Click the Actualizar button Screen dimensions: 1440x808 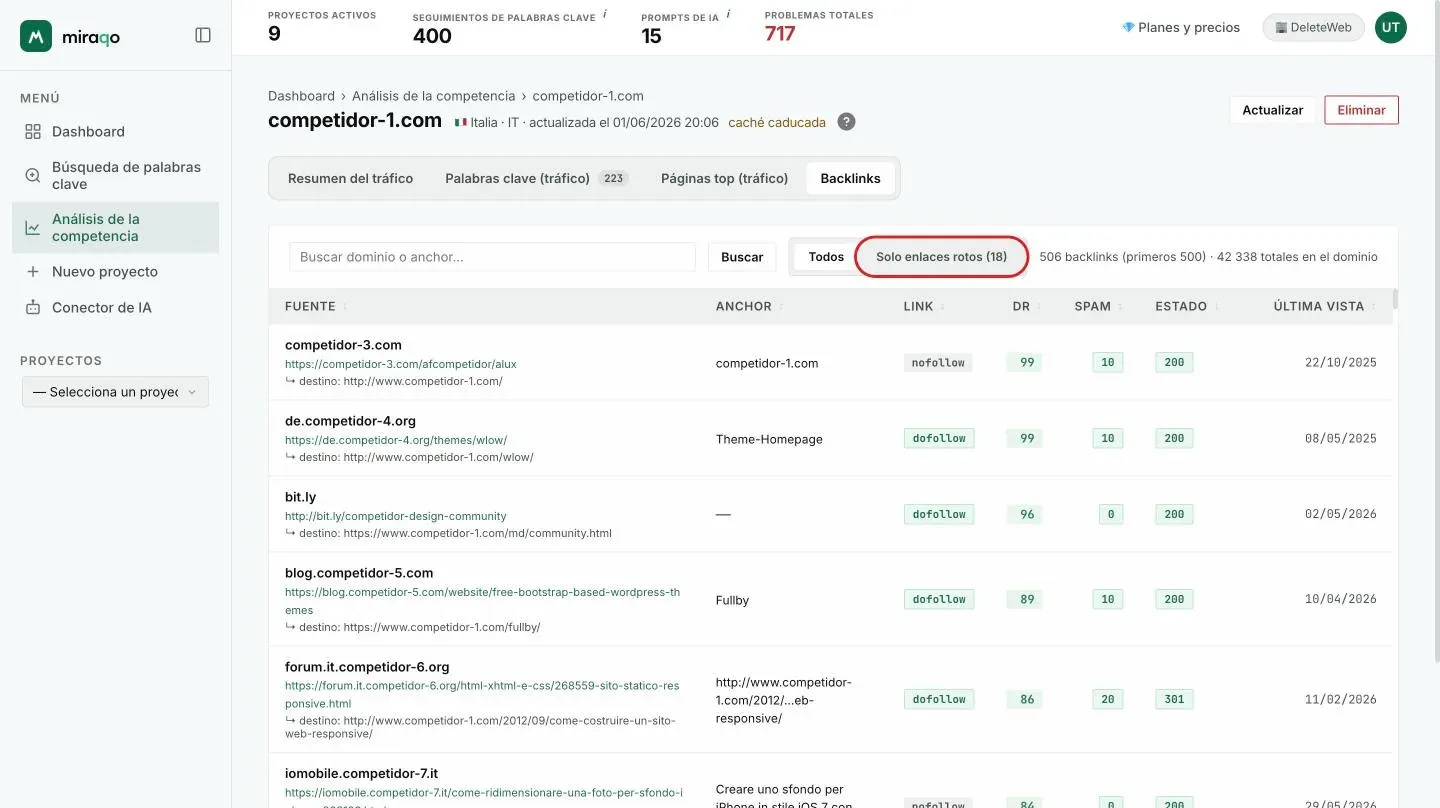1272,110
